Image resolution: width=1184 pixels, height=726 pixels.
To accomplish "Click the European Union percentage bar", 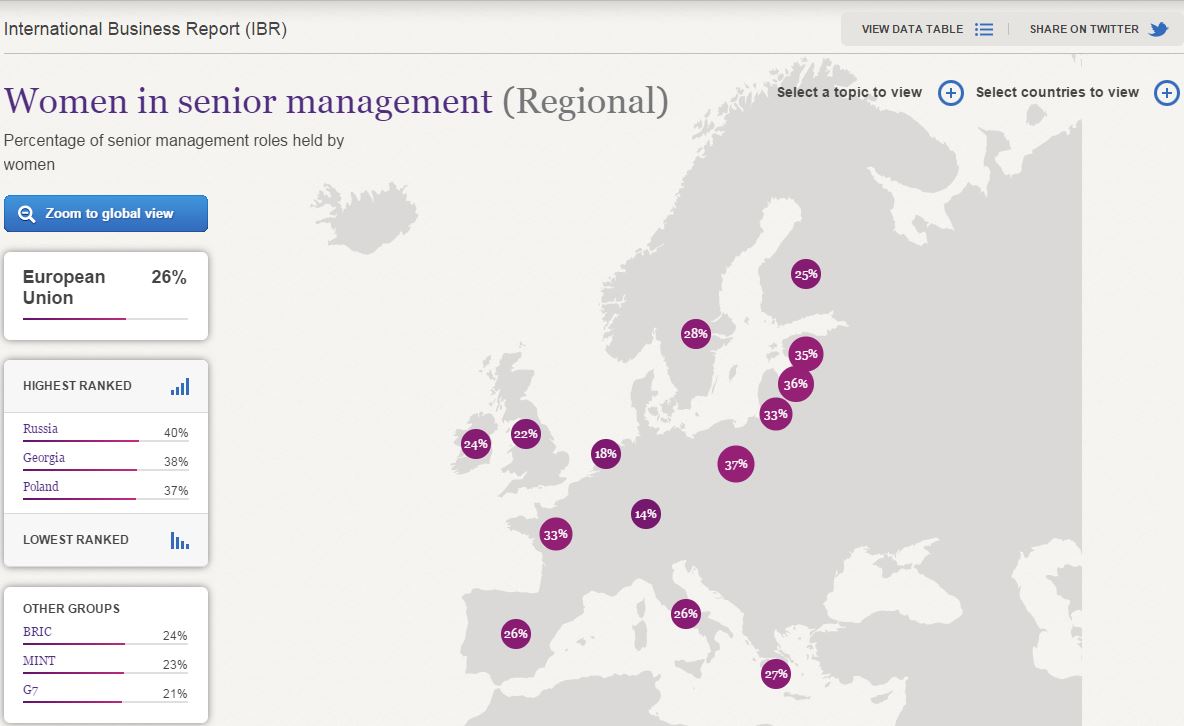I will tap(105, 318).
